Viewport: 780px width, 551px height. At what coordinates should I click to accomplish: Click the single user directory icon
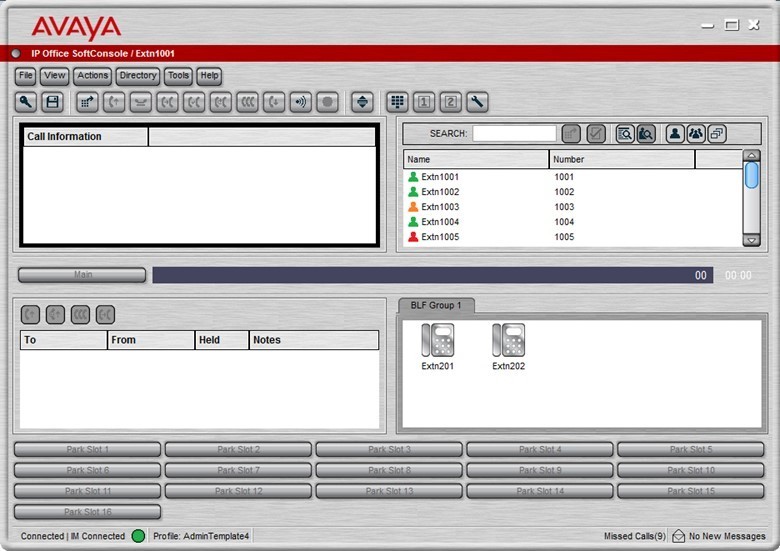click(x=675, y=134)
